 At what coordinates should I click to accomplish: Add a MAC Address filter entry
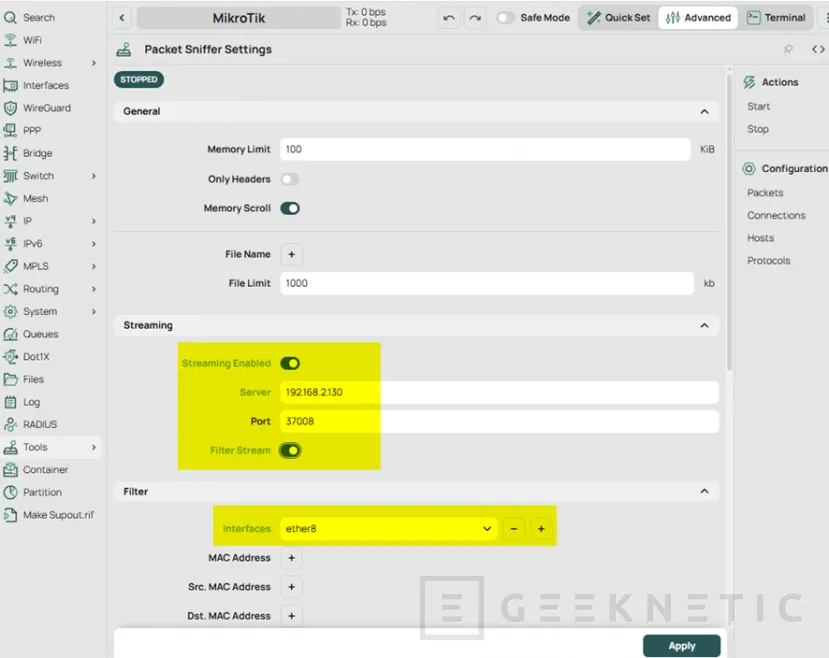[291, 558]
